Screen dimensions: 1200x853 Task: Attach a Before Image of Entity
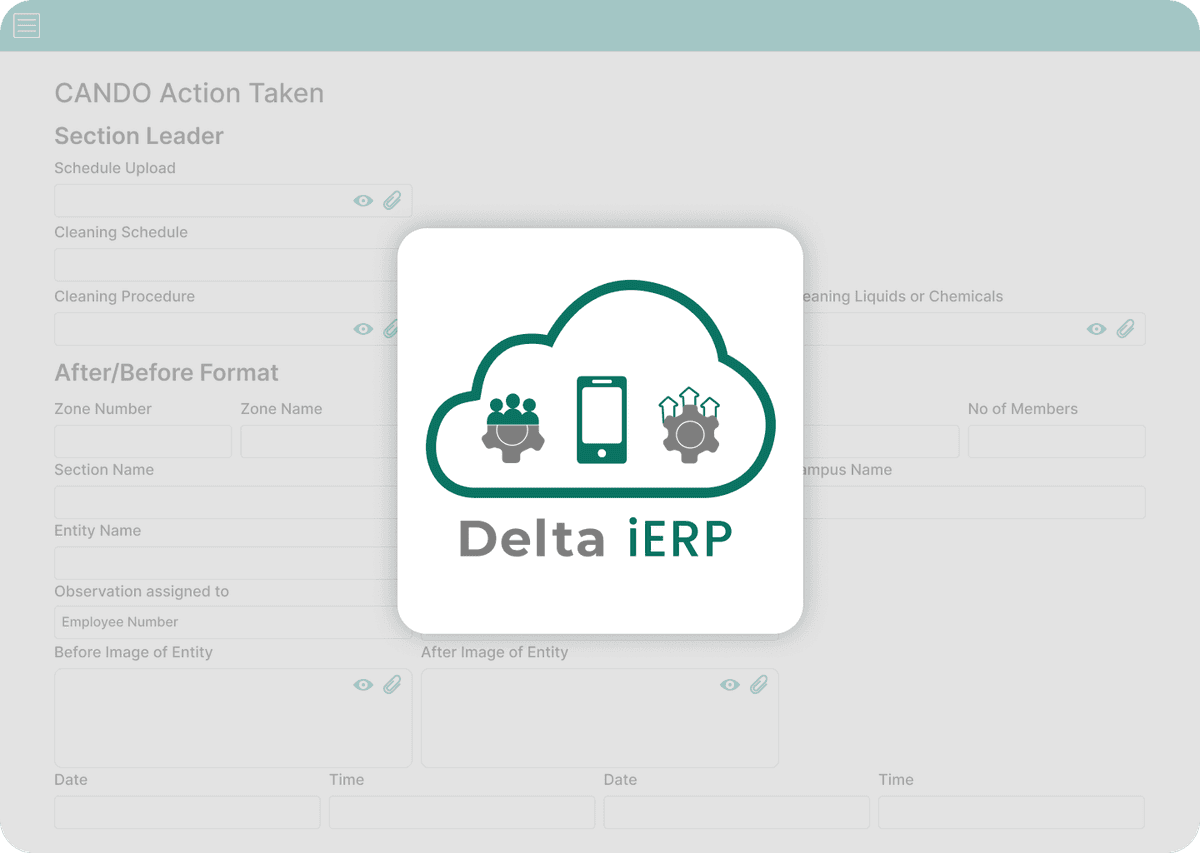(x=392, y=685)
